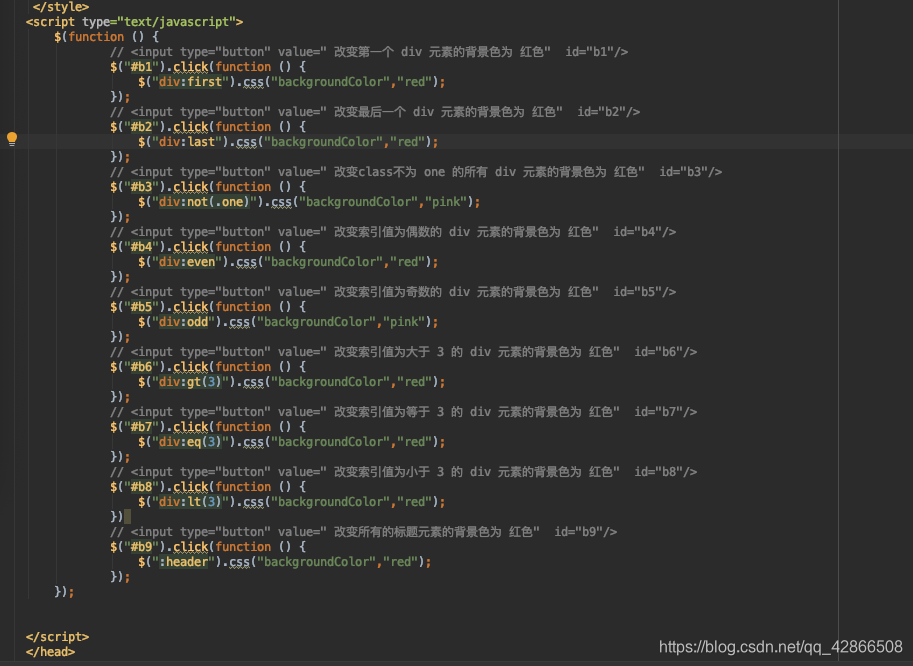The height and width of the screenshot is (666, 913).
Task: Click the comment line with id="b8"
Action: coord(404,472)
